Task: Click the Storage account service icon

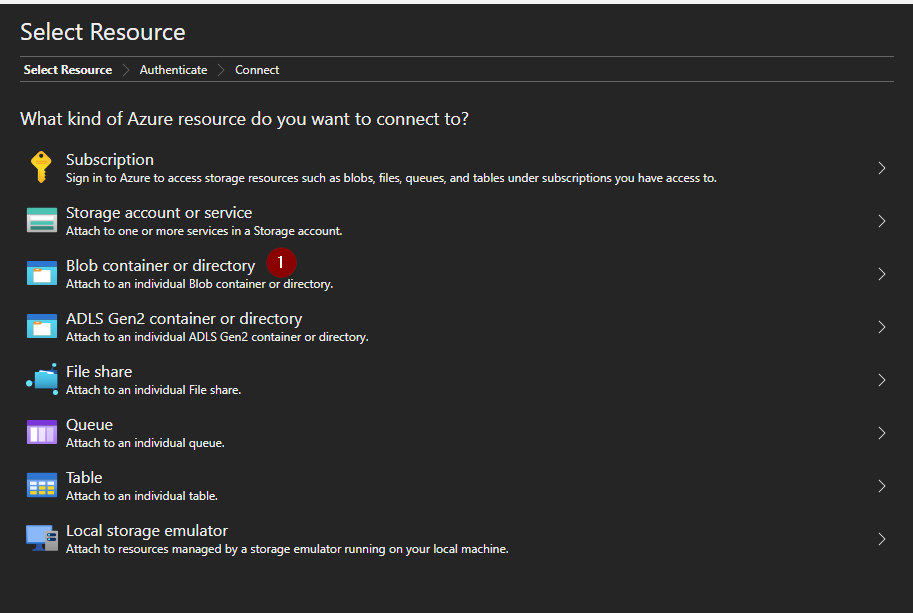Action: click(x=41, y=219)
